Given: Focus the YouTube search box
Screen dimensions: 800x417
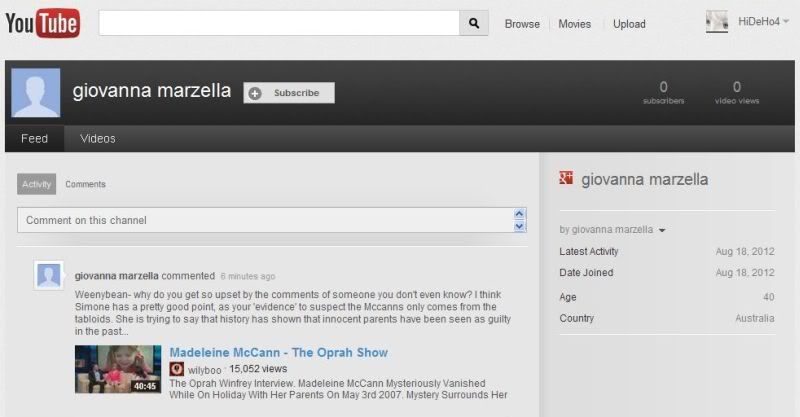Looking at the screenshot, I should [279, 23].
